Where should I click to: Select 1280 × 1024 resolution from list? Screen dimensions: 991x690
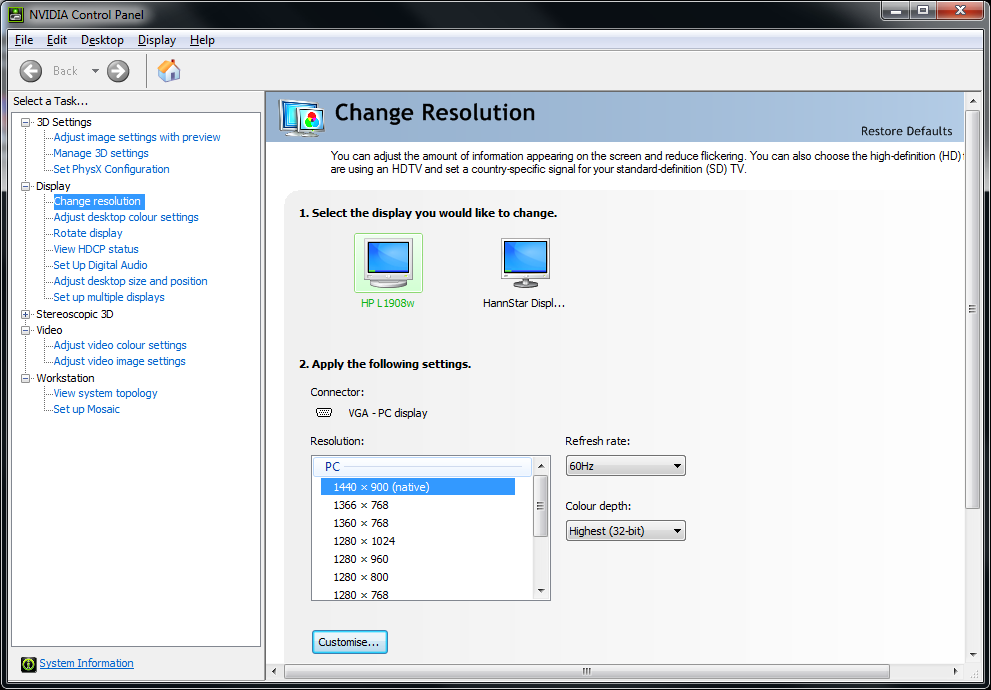click(x=364, y=541)
